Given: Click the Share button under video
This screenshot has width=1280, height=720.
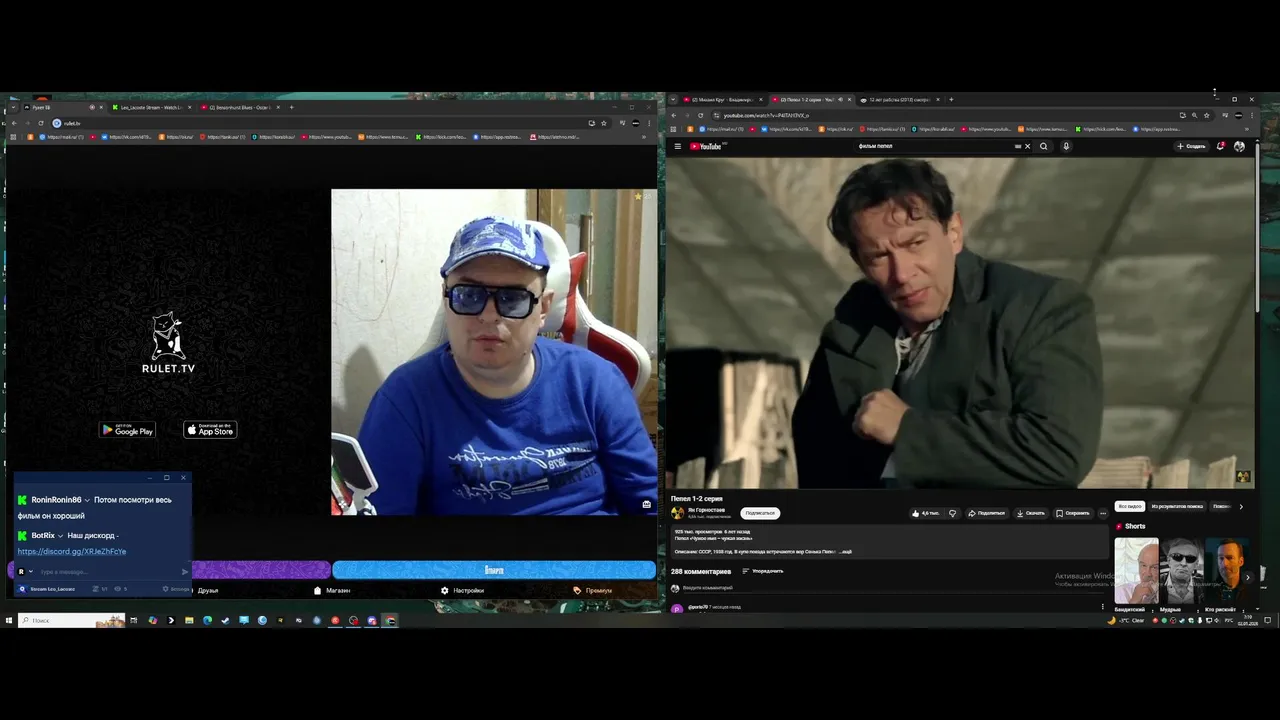Looking at the screenshot, I should tap(987, 513).
